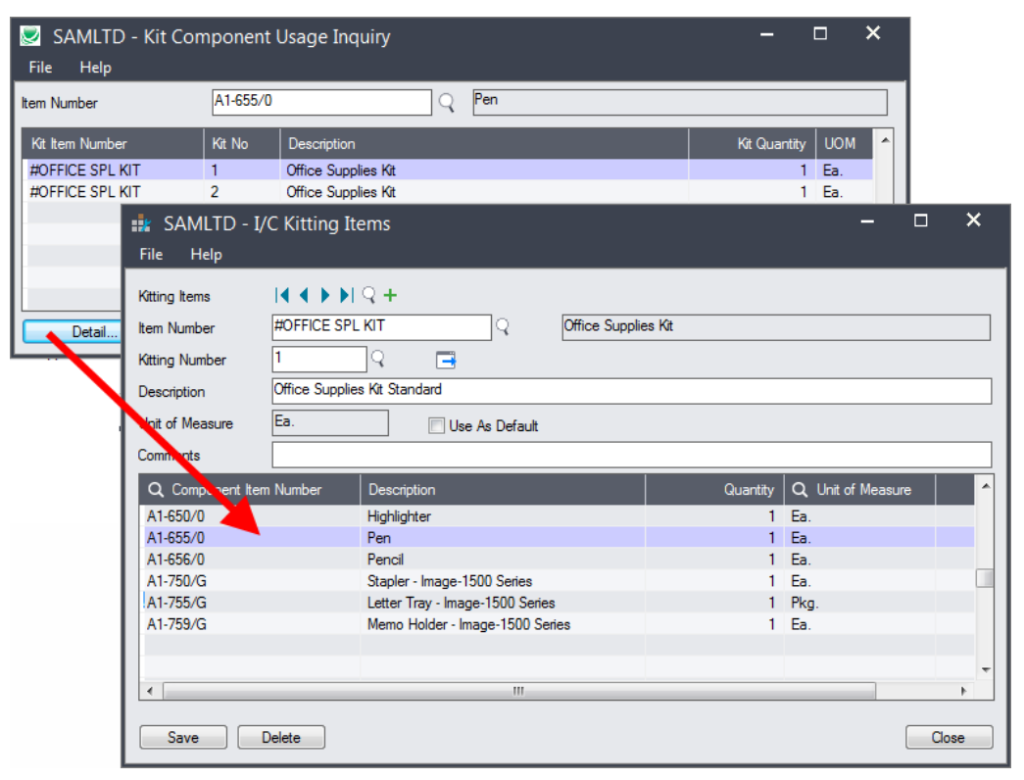Click the A1-655/0 Item Number field

321,103
